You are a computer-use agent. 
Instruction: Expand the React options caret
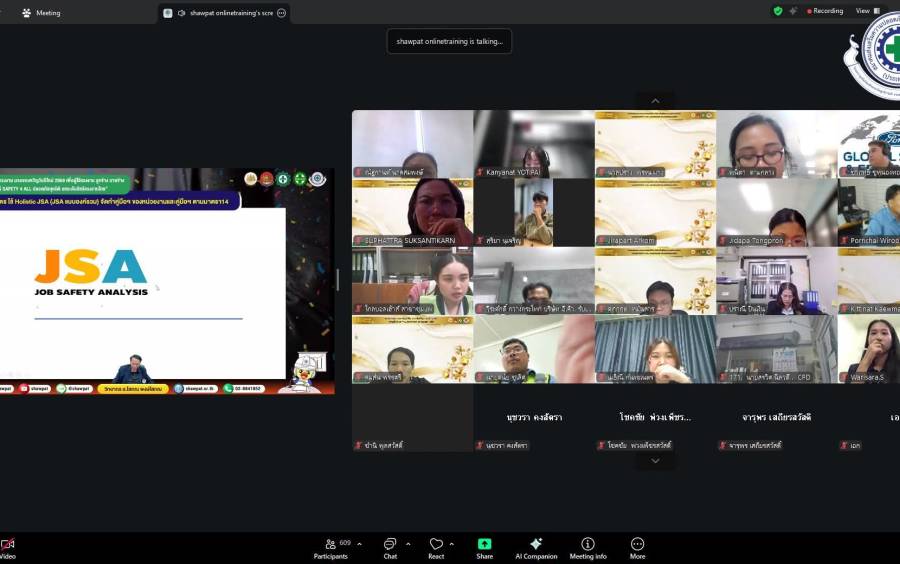[x=452, y=544]
